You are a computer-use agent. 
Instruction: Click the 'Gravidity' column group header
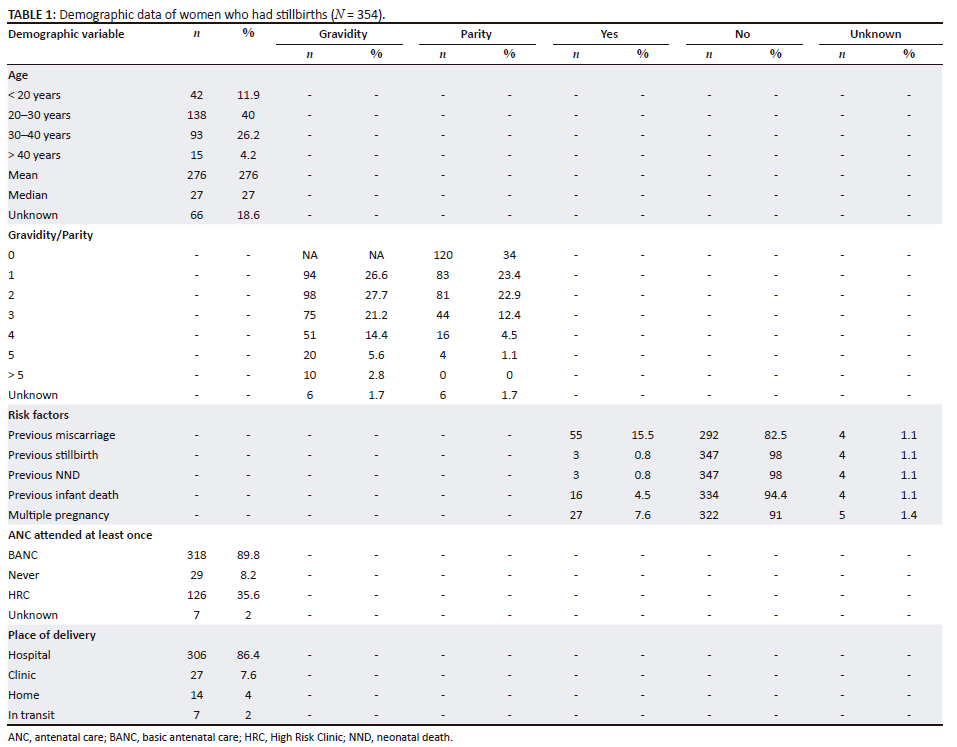pos(342,34)
